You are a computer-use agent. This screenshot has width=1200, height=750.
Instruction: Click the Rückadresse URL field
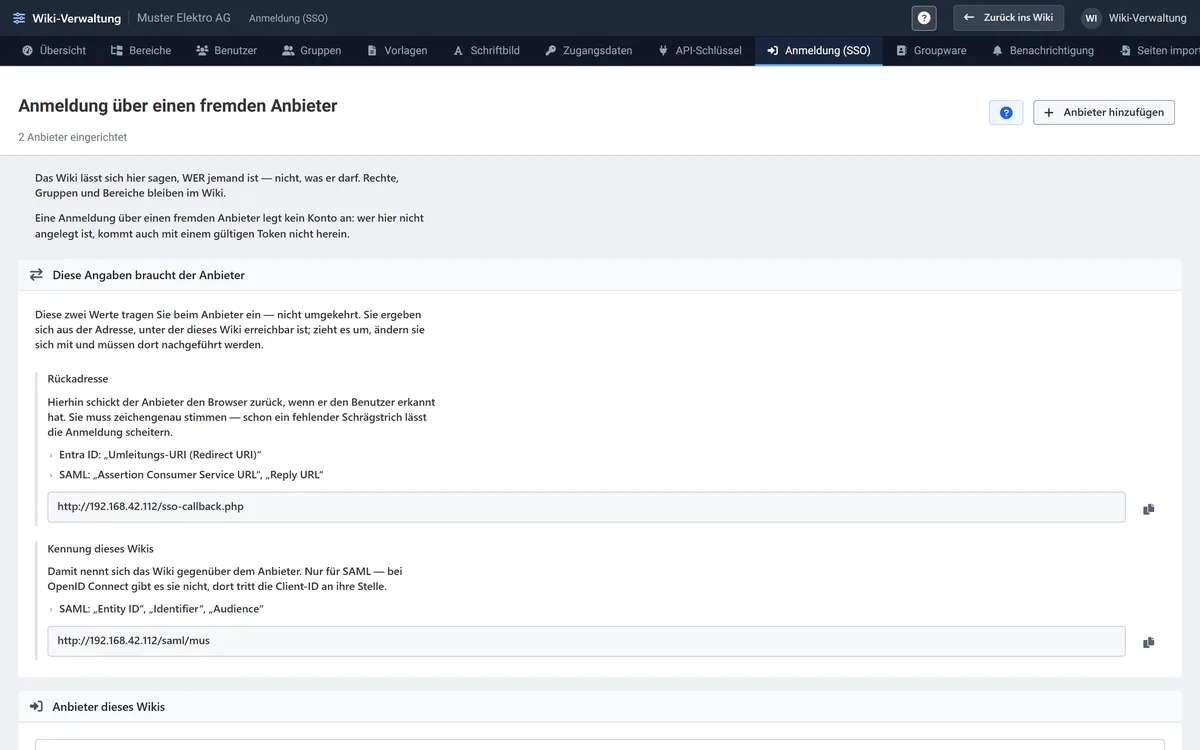pos(586,507)
